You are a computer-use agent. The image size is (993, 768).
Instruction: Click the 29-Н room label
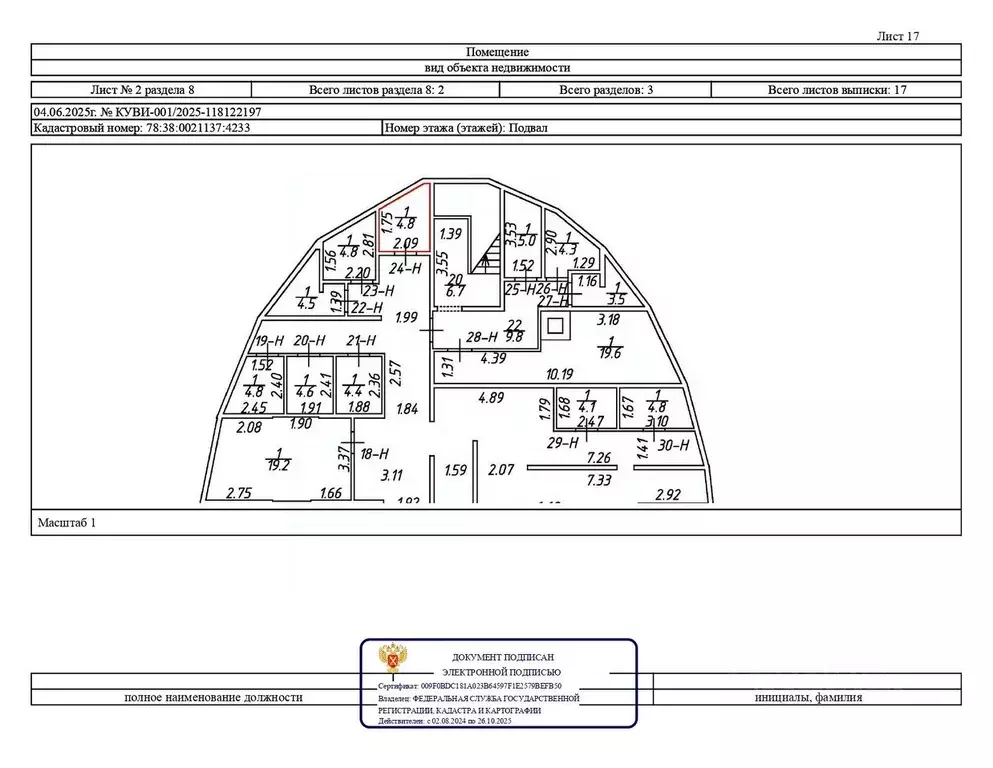click(x=564, y=443)
